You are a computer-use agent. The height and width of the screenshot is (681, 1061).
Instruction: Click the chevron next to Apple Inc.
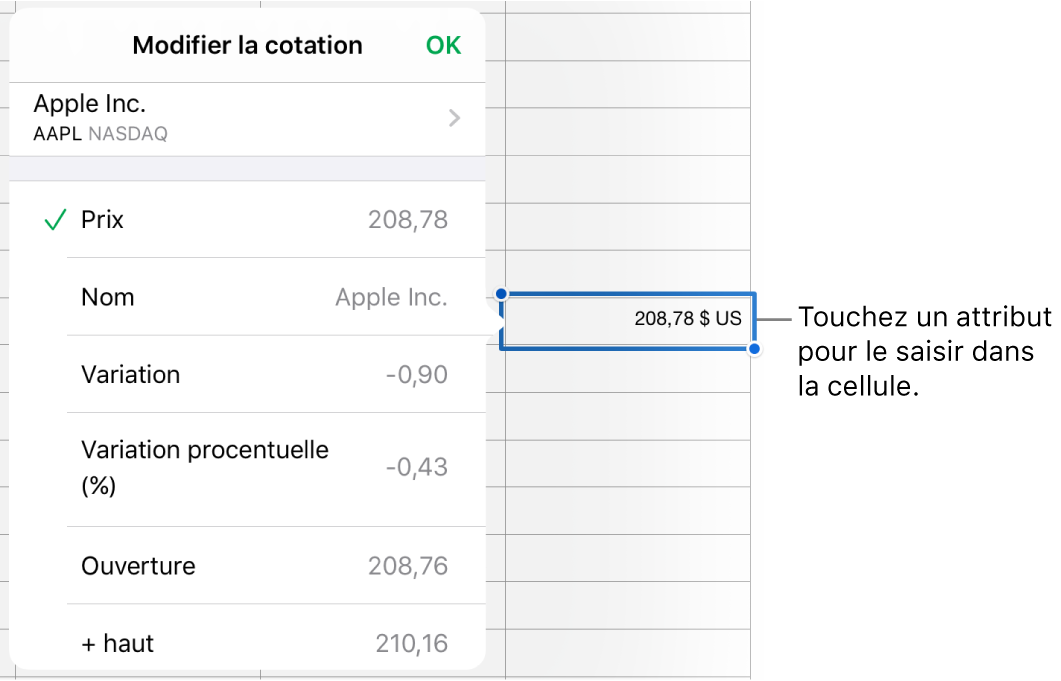coord(455,117)
